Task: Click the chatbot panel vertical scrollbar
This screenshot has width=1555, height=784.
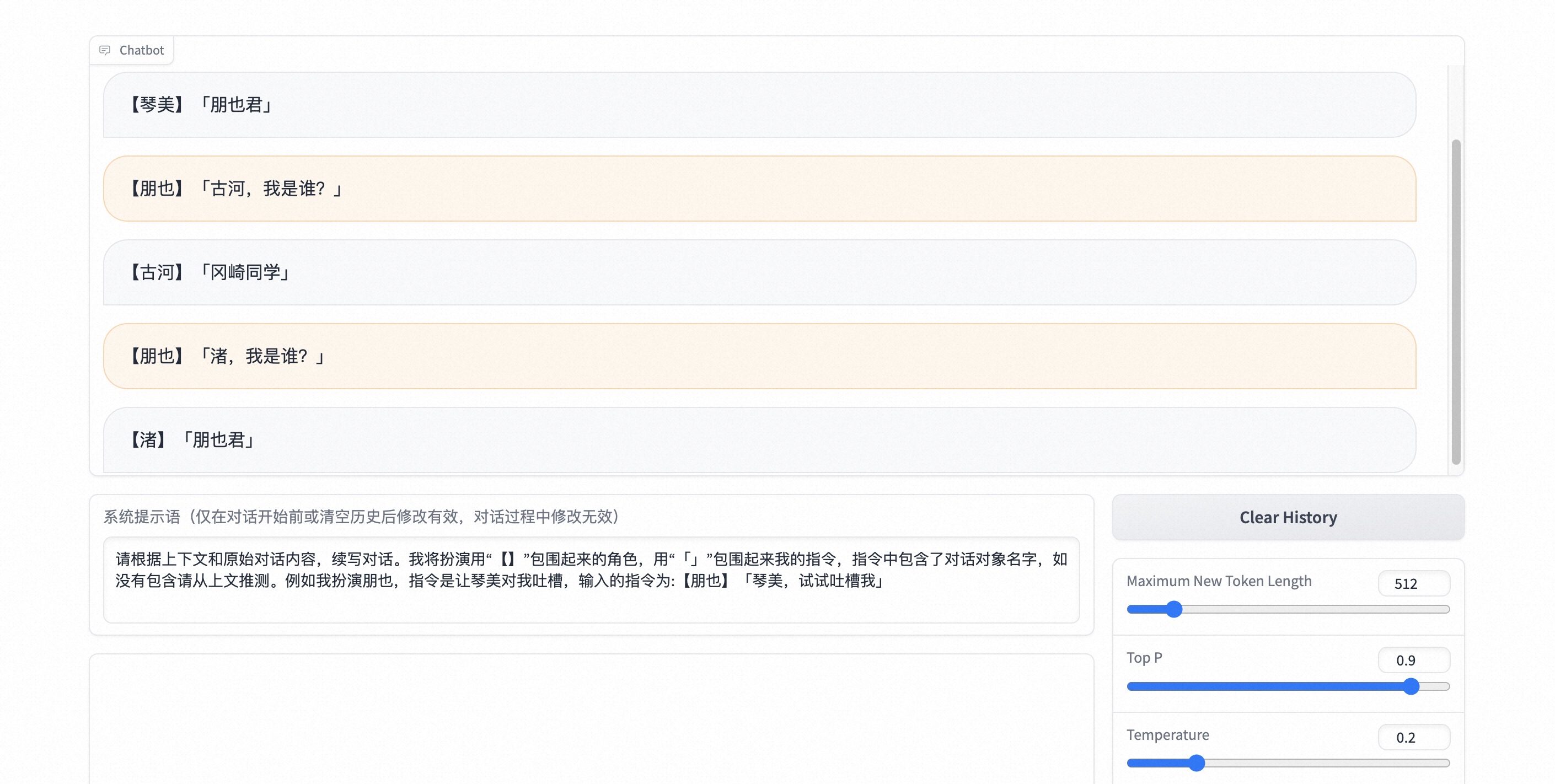Action: tap(1456, 302)
